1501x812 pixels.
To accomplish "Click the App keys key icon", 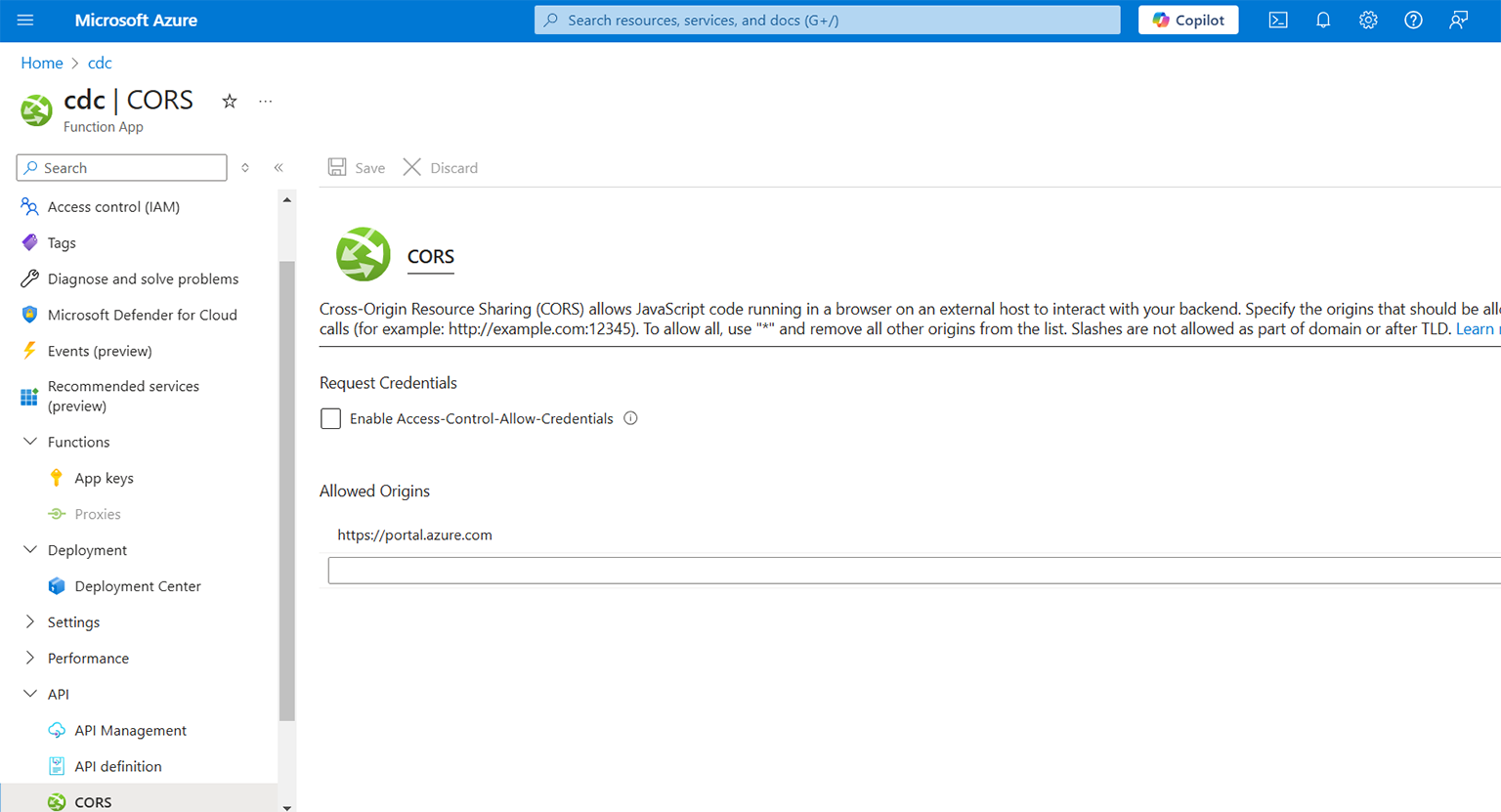I will pos(57,478).
